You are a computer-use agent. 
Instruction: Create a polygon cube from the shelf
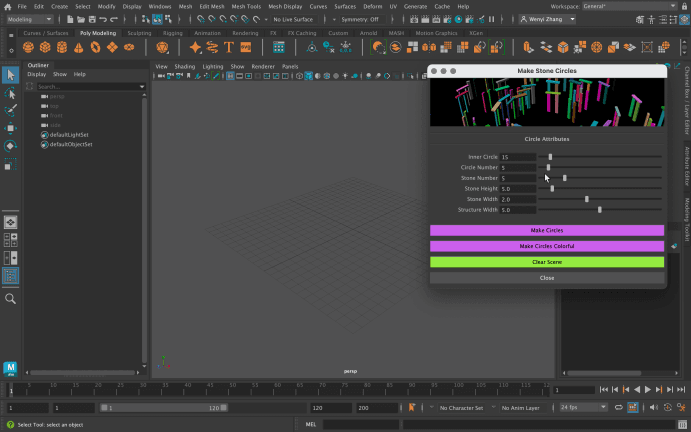pos(45,47)
